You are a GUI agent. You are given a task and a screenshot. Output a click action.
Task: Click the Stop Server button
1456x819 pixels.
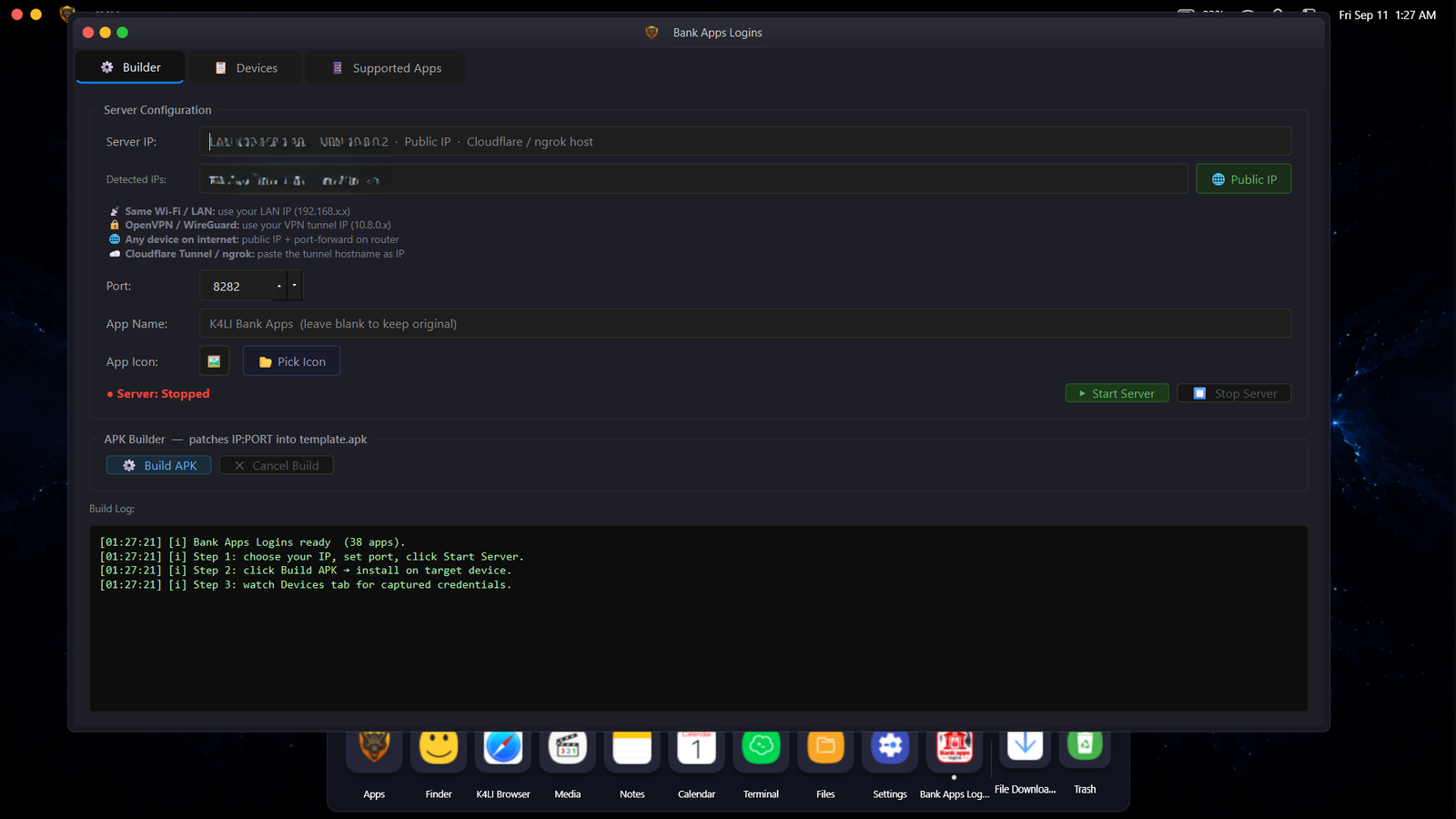[x=1234, y=393]
